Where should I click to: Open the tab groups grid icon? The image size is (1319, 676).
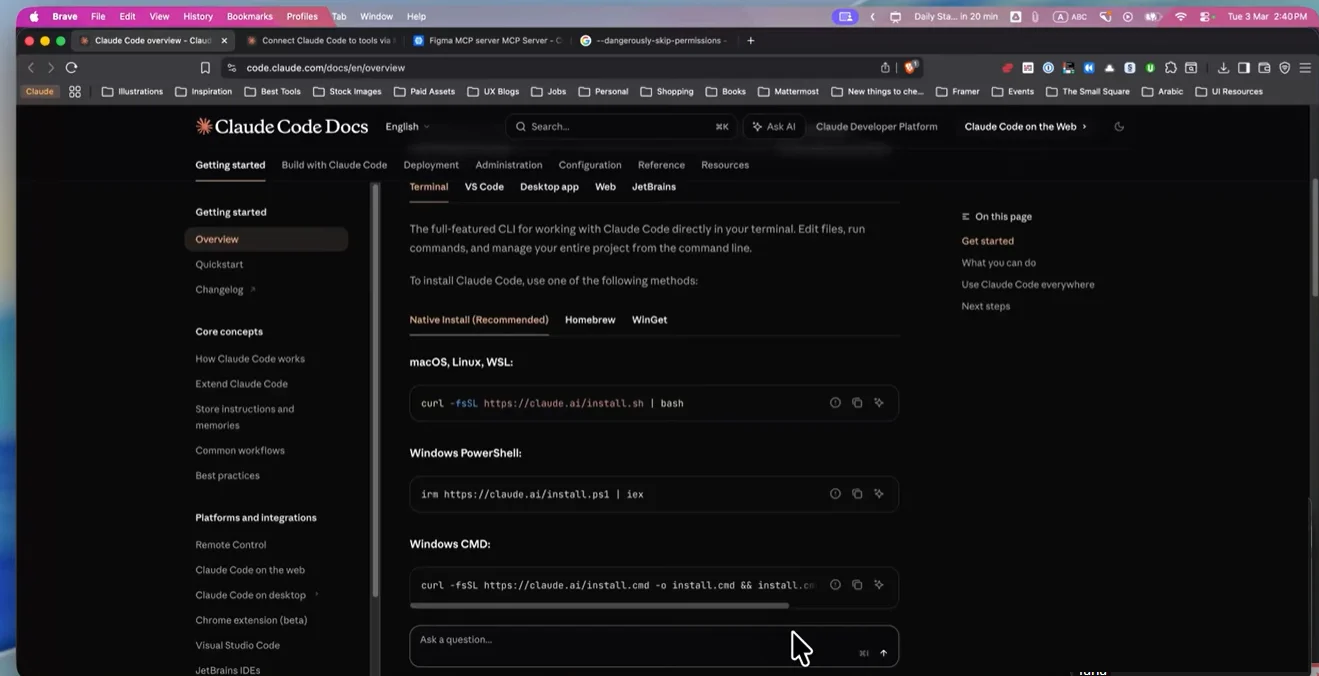coord(75,91)
